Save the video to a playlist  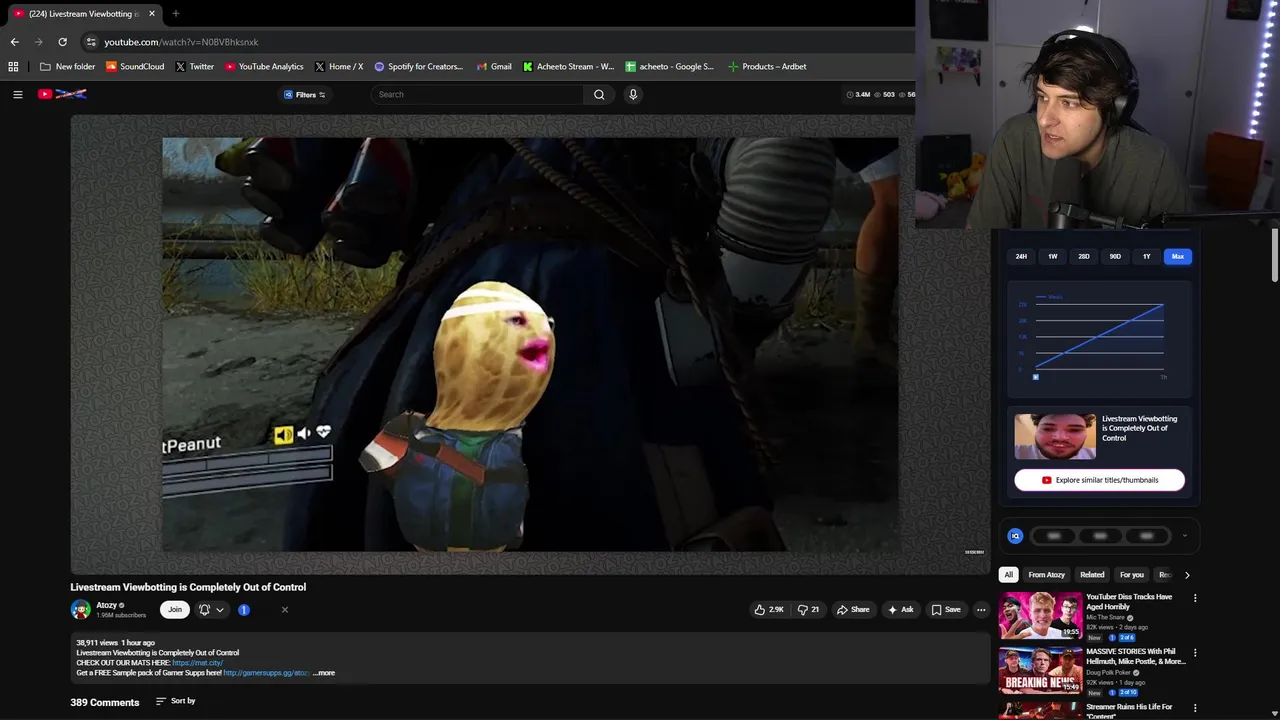pos(946,609)
